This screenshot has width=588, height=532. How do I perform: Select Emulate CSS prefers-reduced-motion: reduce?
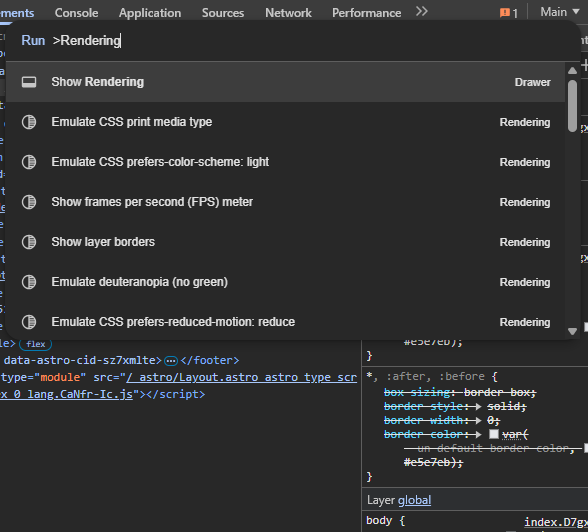click(x=286, y=322)
